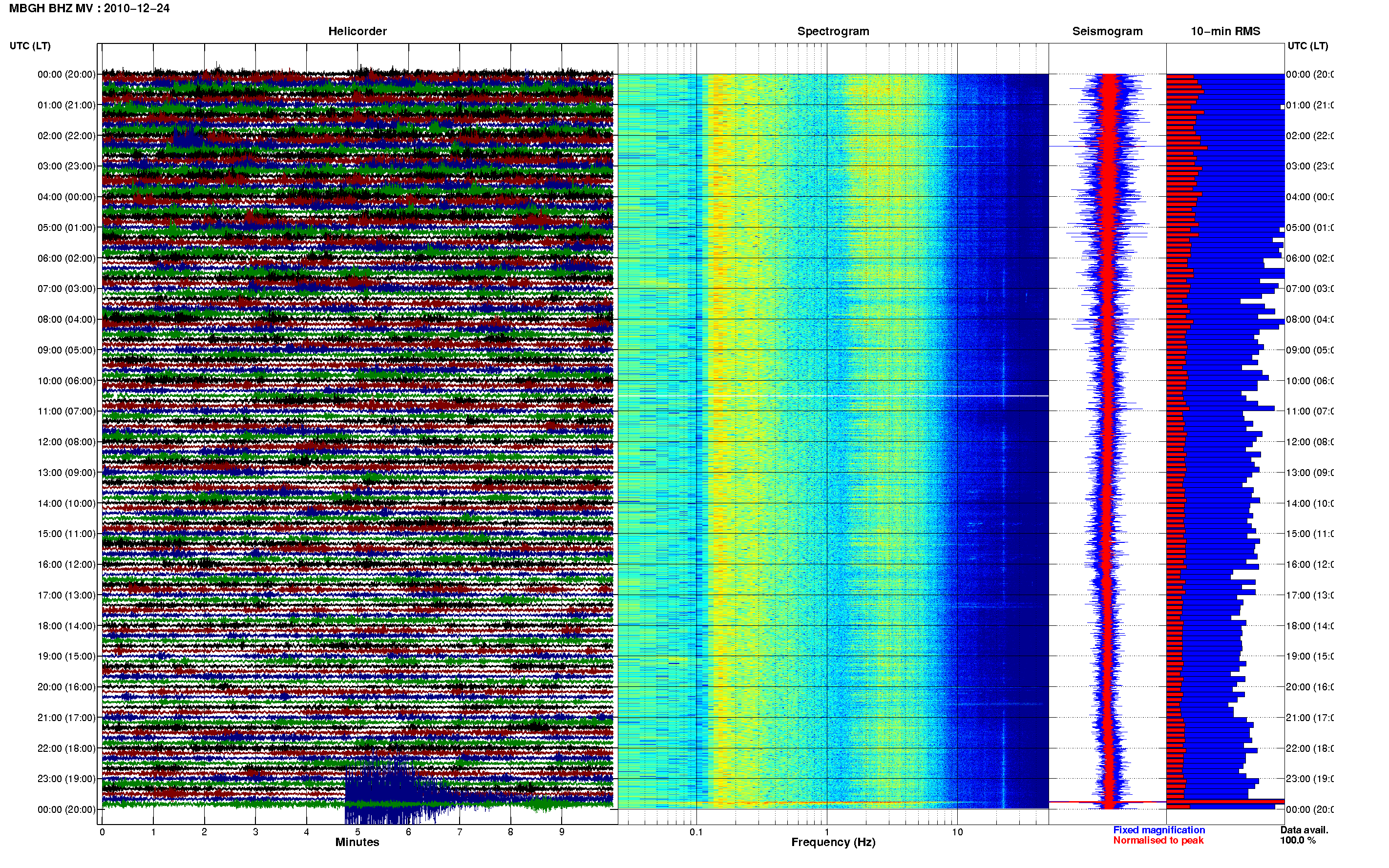Screen dimensions: 1389x868
Task: Select the '10-min RMS' panel title
Action: point(1225,31)
